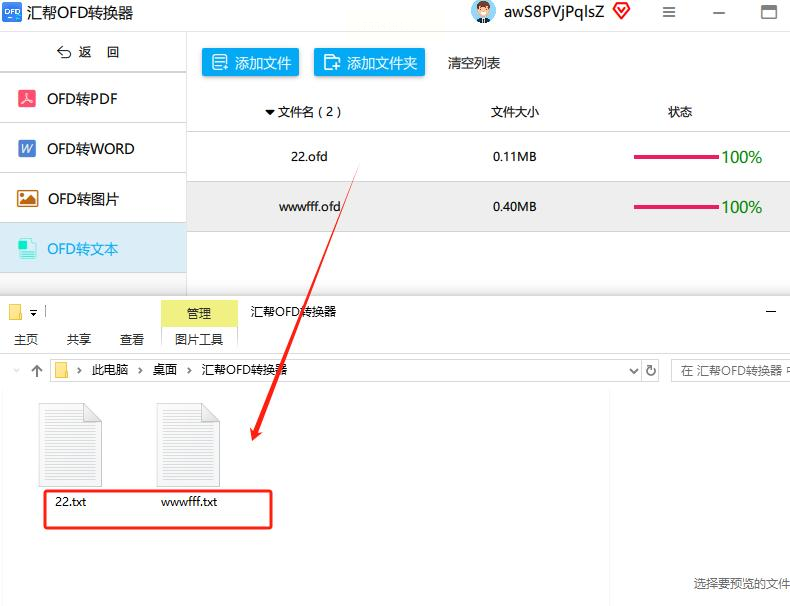Click the 添加文件 button
This screenshot has height=606, width=790.
click(250, 62)
